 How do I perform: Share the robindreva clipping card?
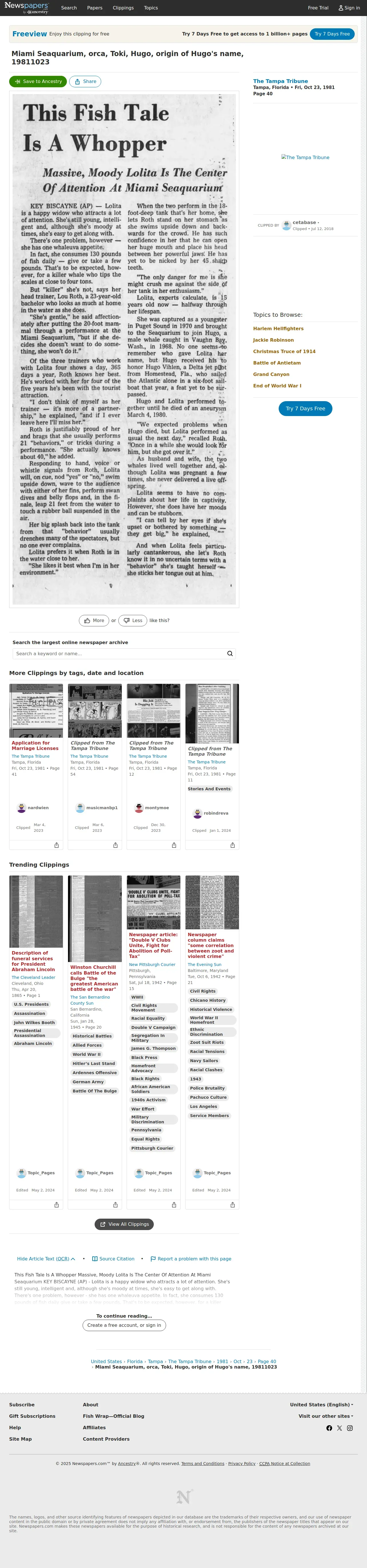pos(233,846)
